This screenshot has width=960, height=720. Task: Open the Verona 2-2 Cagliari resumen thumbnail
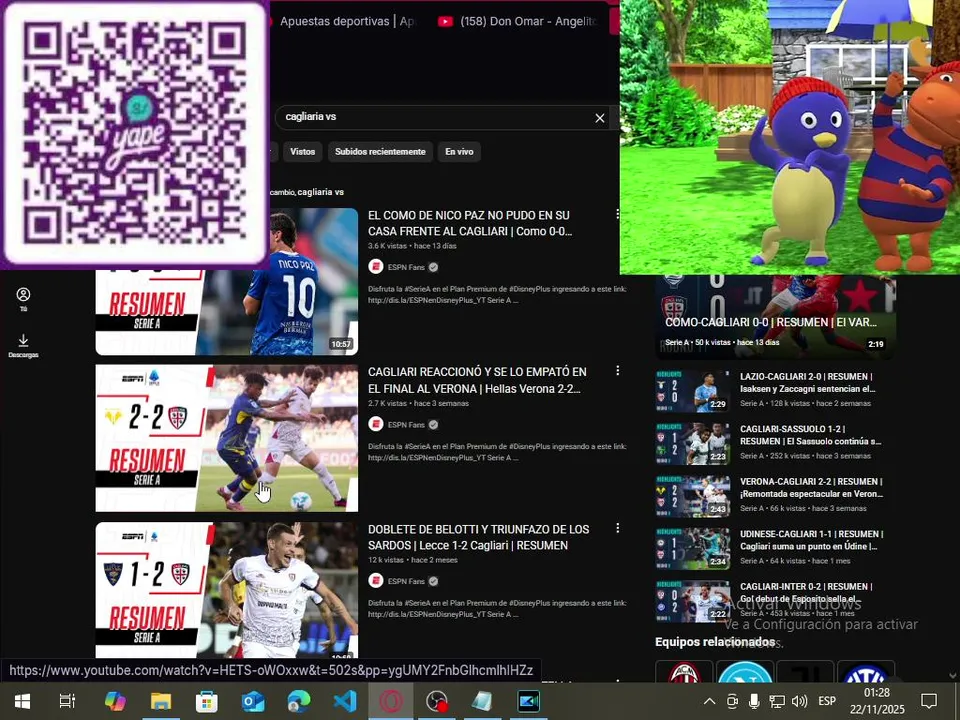point(227,438)
